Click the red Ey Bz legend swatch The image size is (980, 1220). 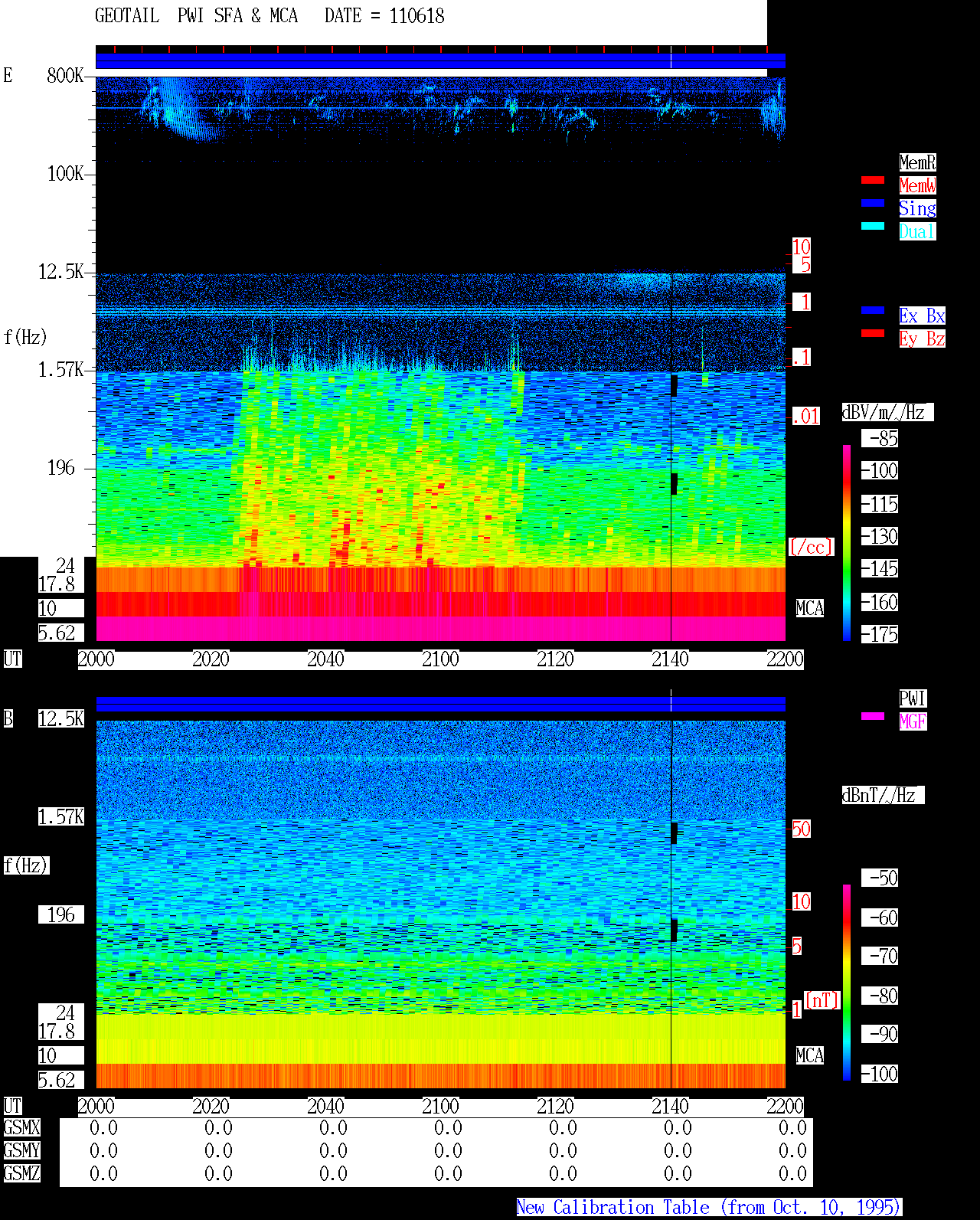(873, 333)
